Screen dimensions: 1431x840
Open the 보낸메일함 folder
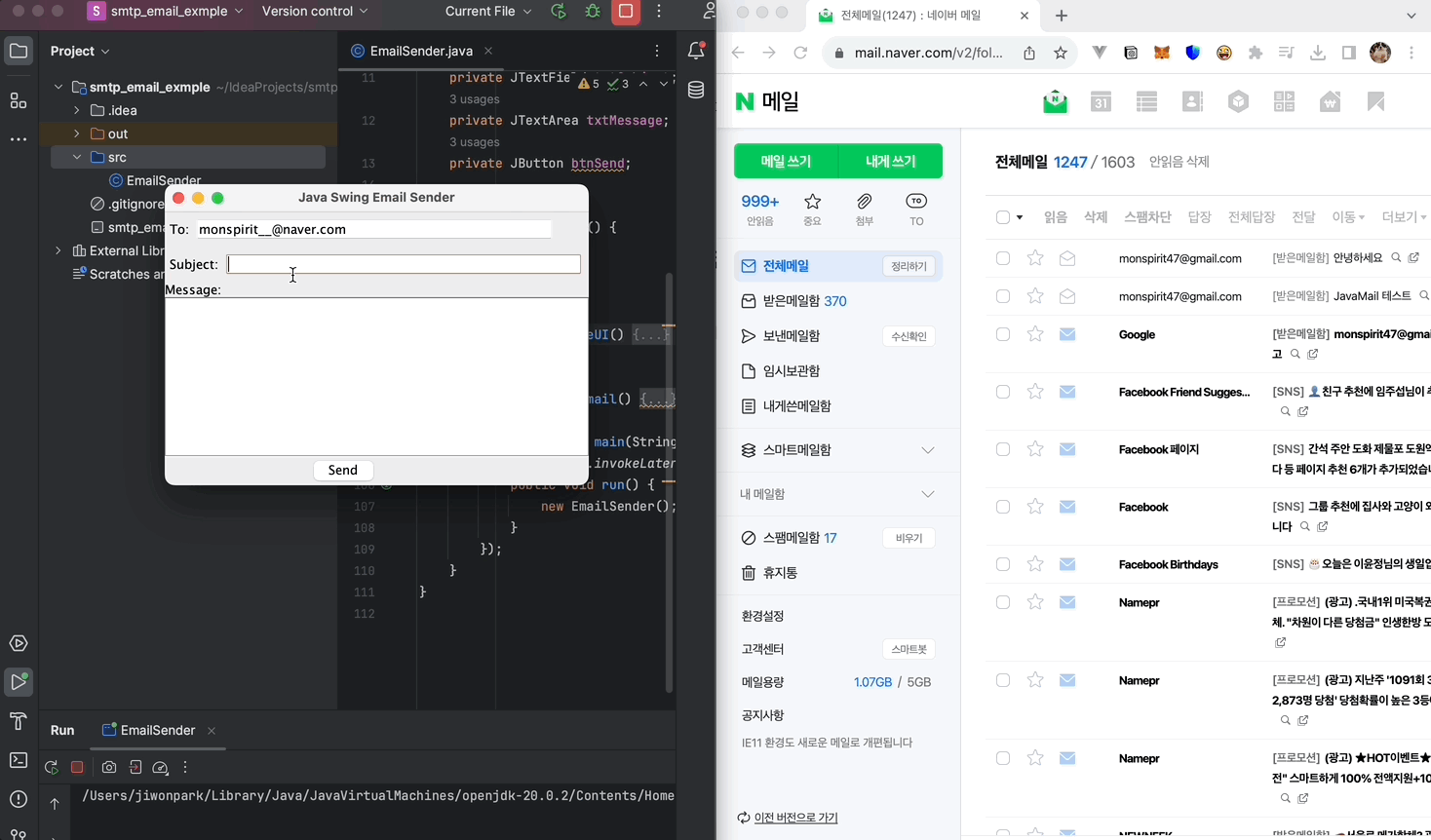click(792, 336)
